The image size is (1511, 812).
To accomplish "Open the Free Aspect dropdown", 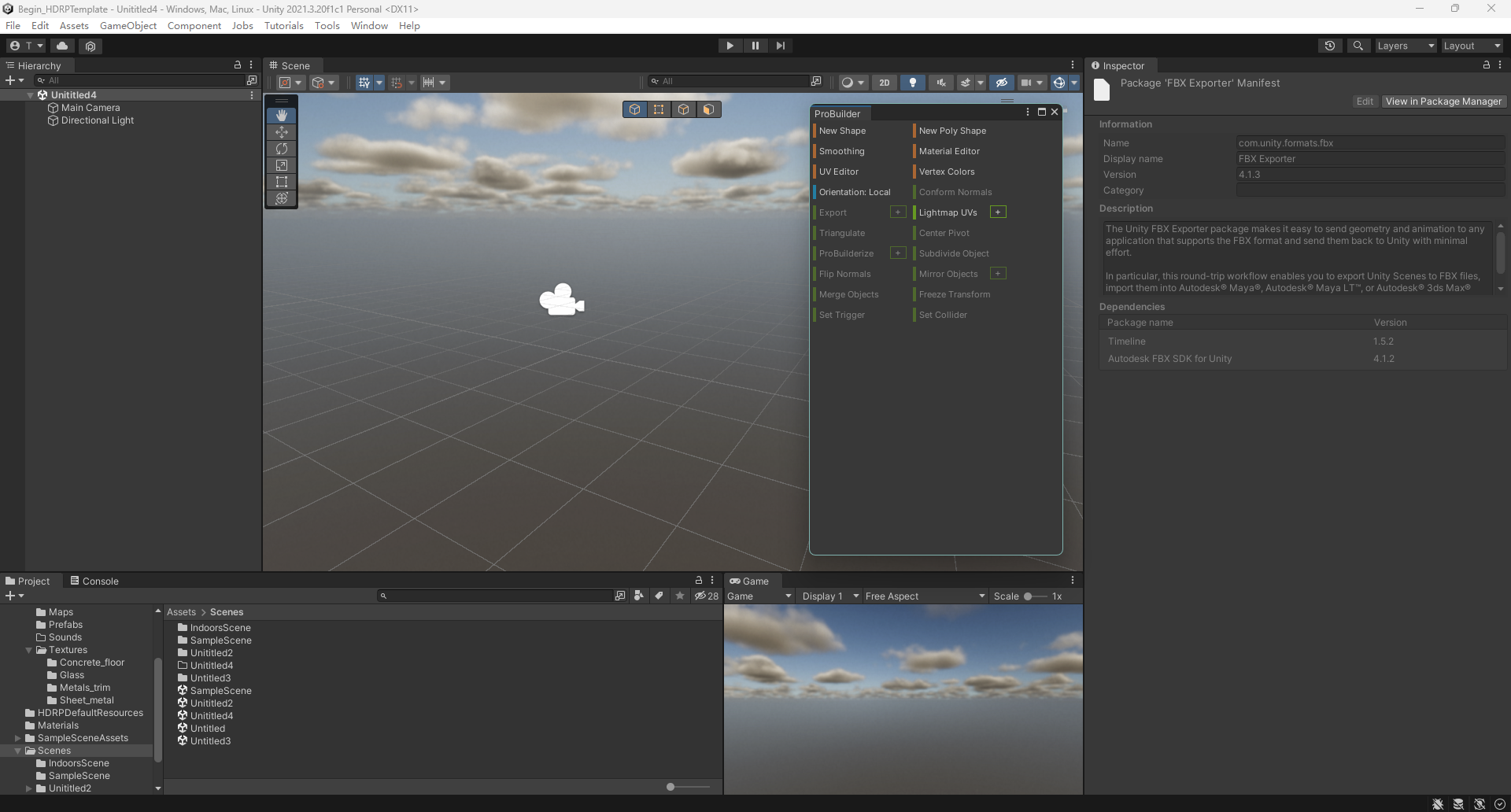I will tap(925, 596).
